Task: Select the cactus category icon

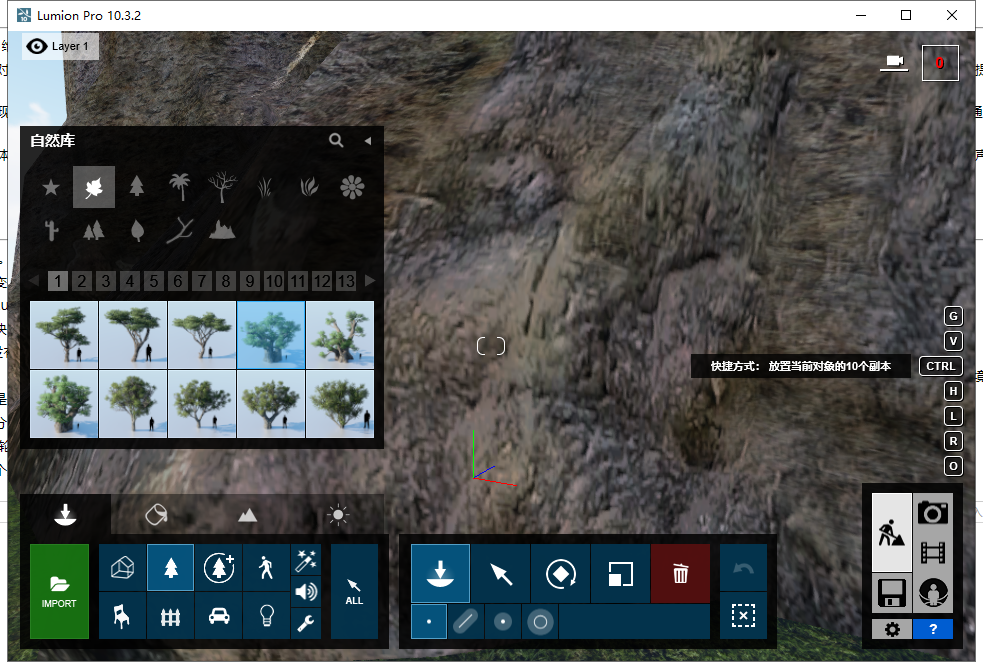Action: pyautogui.click(x=51, y=231)
